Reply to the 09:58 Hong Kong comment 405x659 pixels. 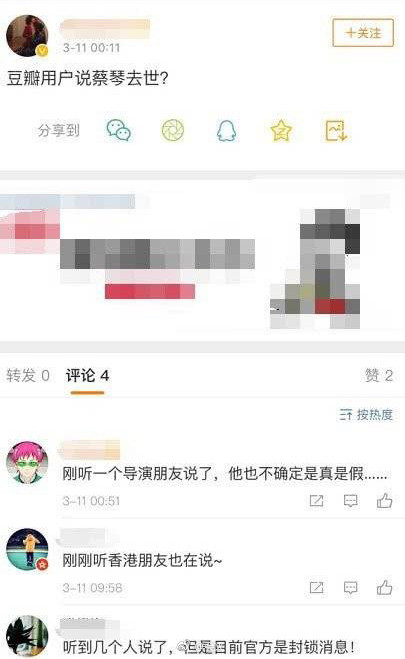[x=350, y=587]
